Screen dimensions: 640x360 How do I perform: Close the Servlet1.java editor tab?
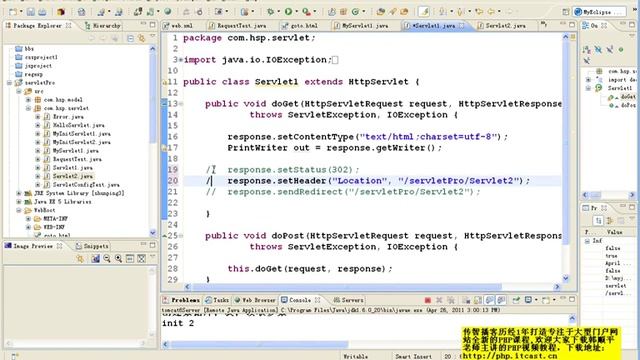coord(462,25)
